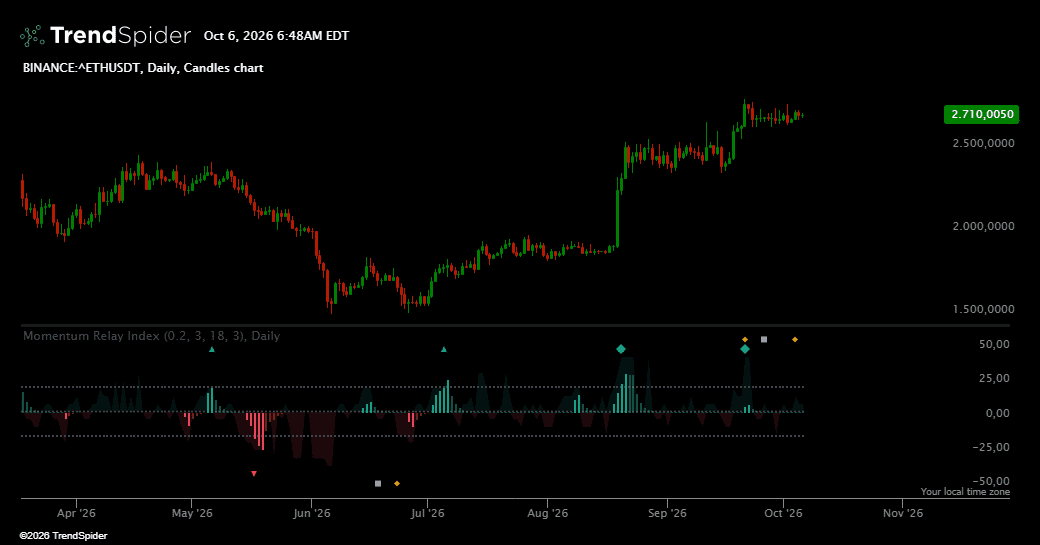Click the Momentum Relay Index indicator label

(x=151, y=335)
